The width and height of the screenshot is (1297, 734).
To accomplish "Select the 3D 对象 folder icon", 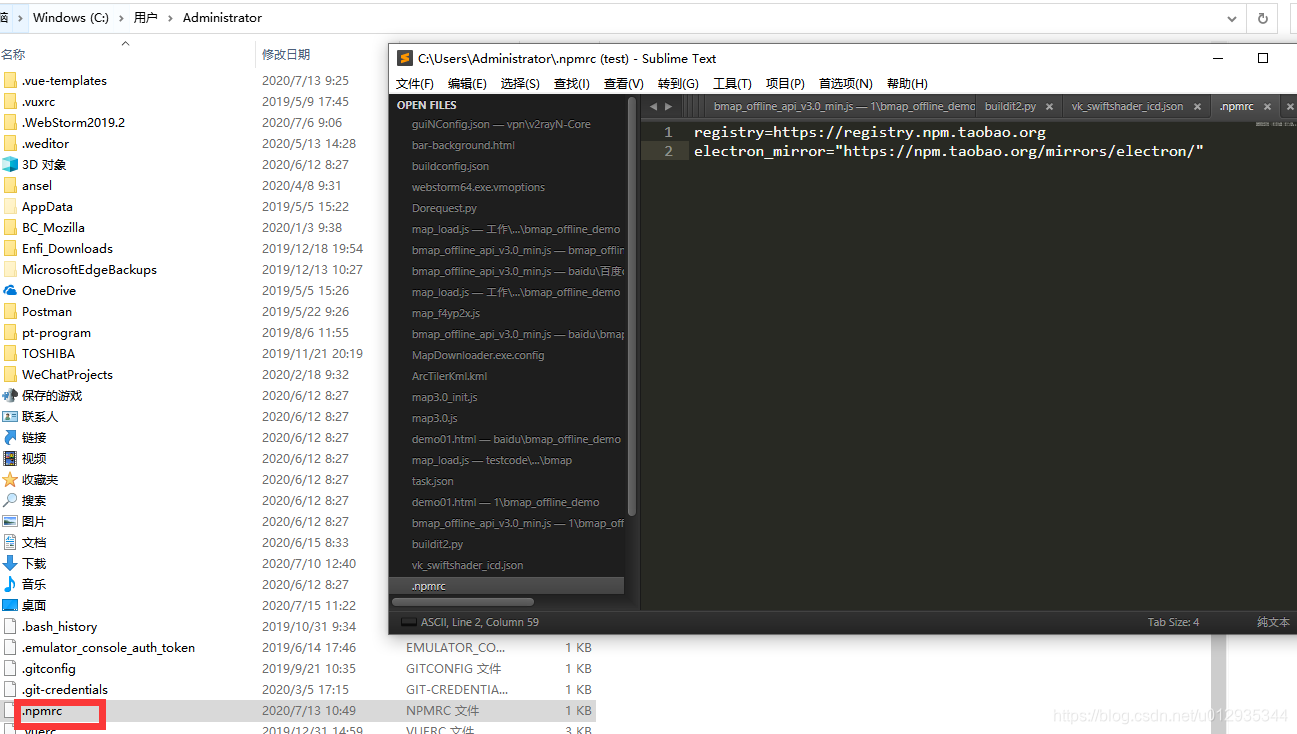I will pyautogui.click(x=10, y=164).
